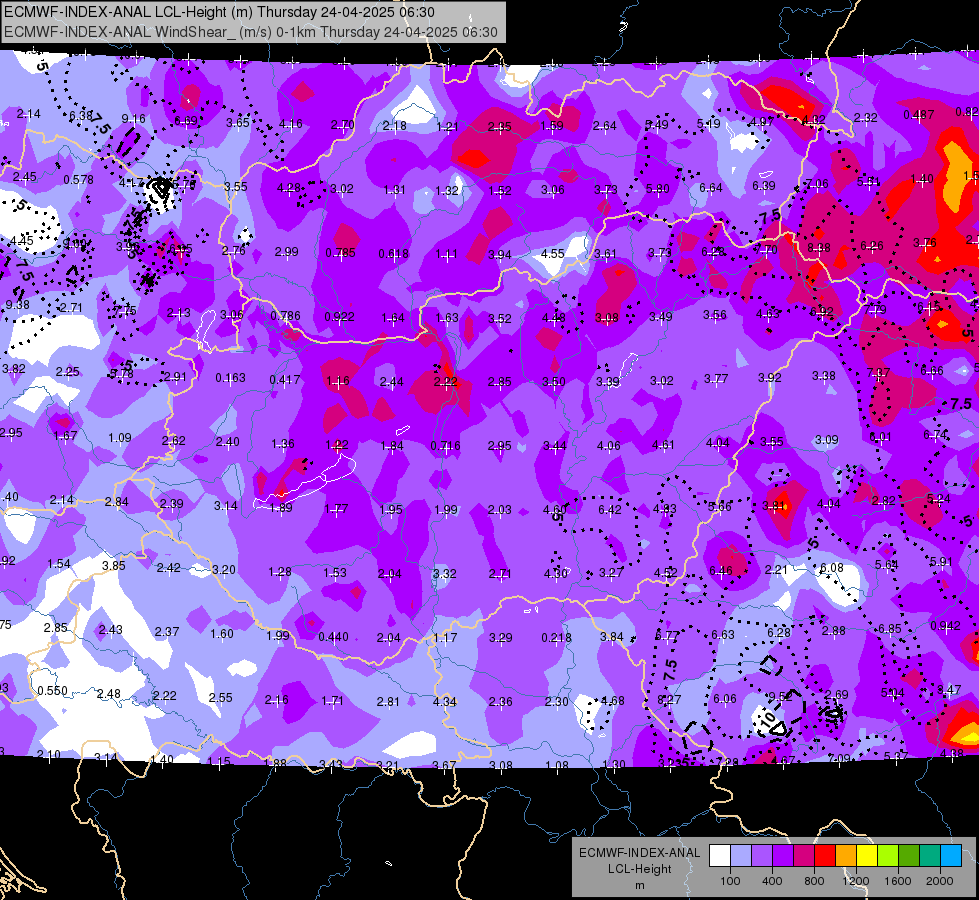
Task: Click the wind shear value '0.163'
Action: point(230,378)
